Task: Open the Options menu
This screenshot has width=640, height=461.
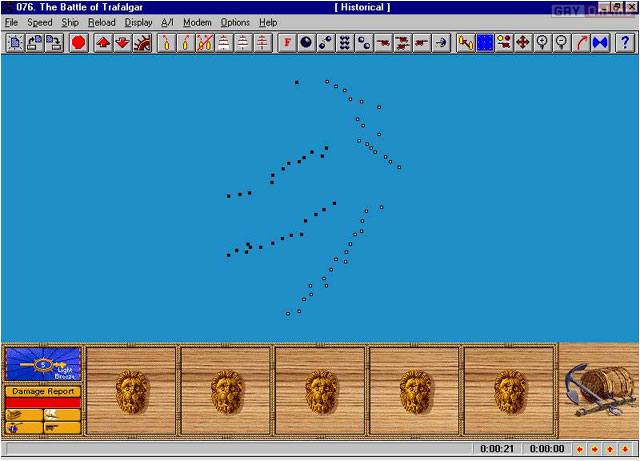Action: (x=235, y=22)
